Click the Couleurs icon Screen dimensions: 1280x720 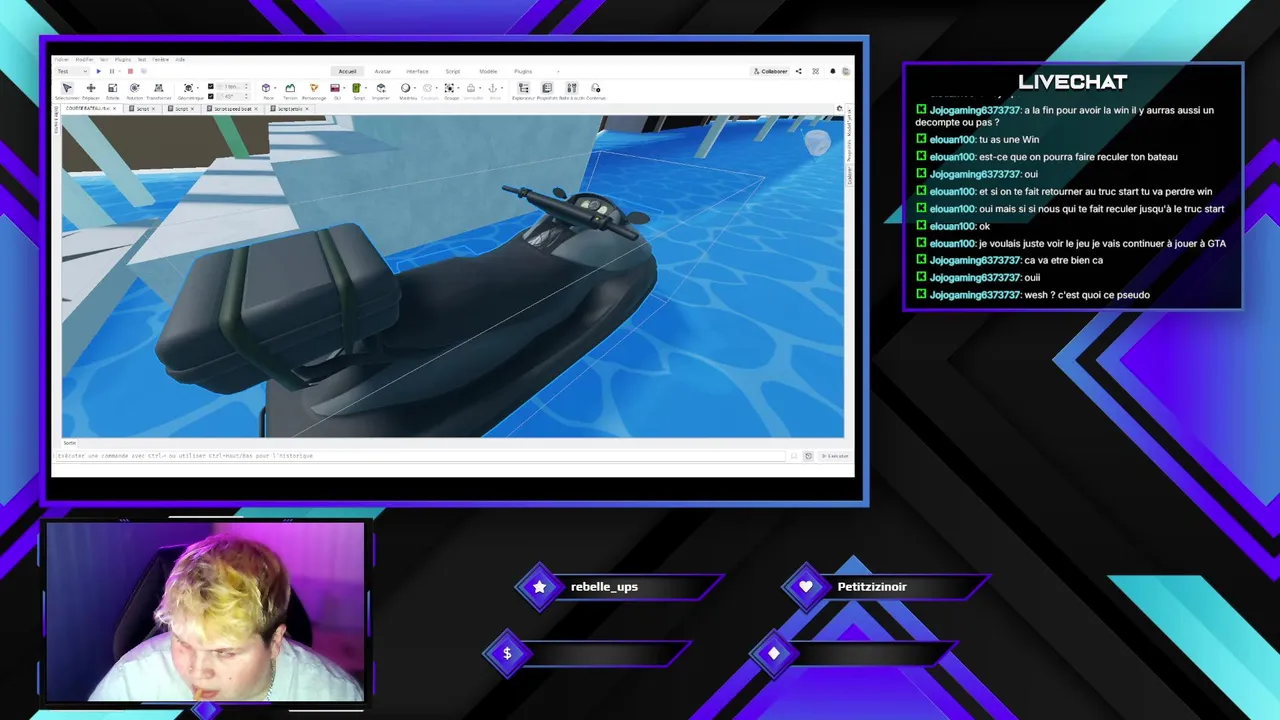pyautogui.click(x=428, y=88)
